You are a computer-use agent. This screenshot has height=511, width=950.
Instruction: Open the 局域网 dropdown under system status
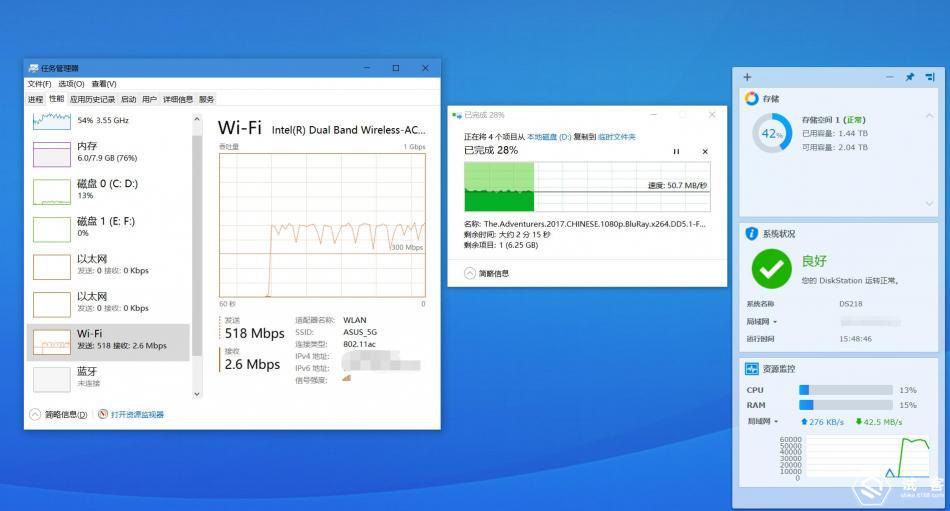[762, 321]
